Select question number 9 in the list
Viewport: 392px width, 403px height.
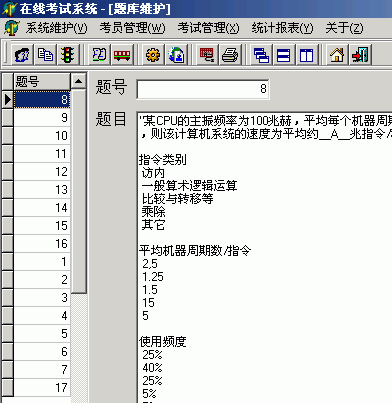coord(42,117)
